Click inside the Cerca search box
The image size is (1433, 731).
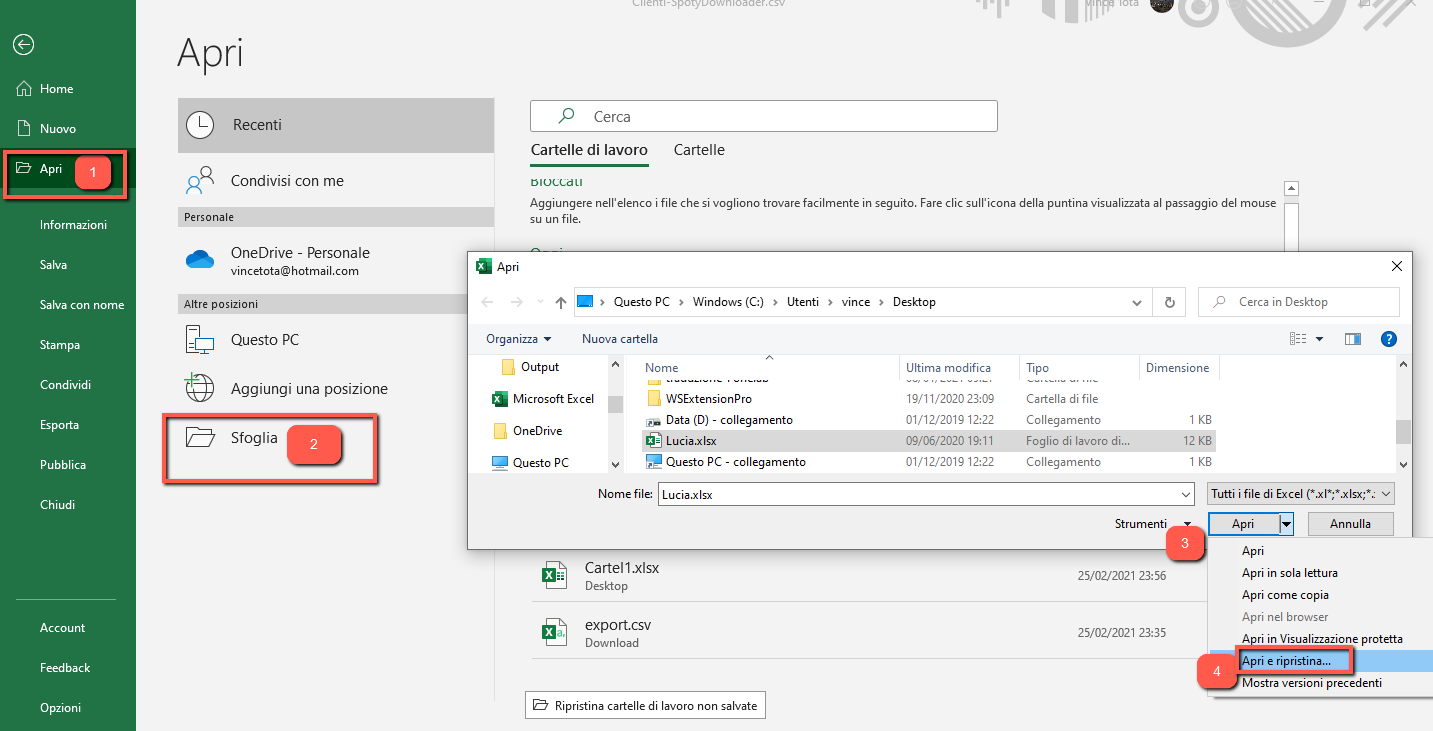(x=764, y=116)
